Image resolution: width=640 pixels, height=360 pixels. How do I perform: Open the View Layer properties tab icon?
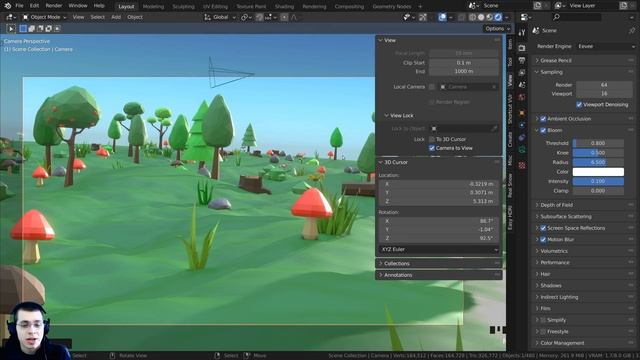coord(522,73)
